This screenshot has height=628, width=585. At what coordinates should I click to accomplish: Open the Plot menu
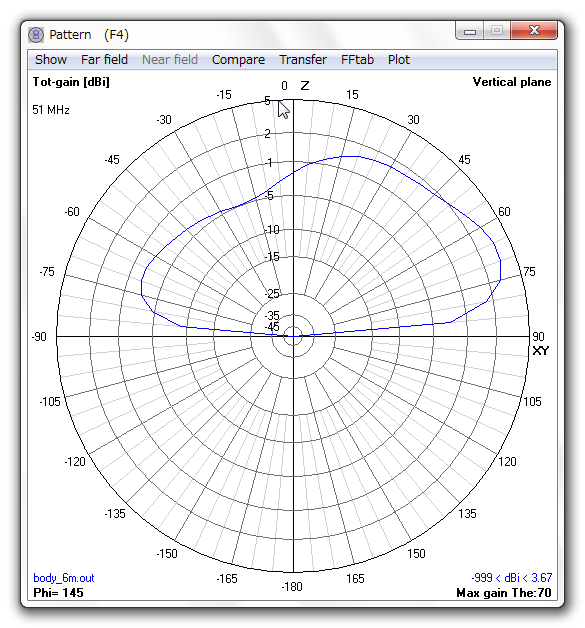coord(398,60)
